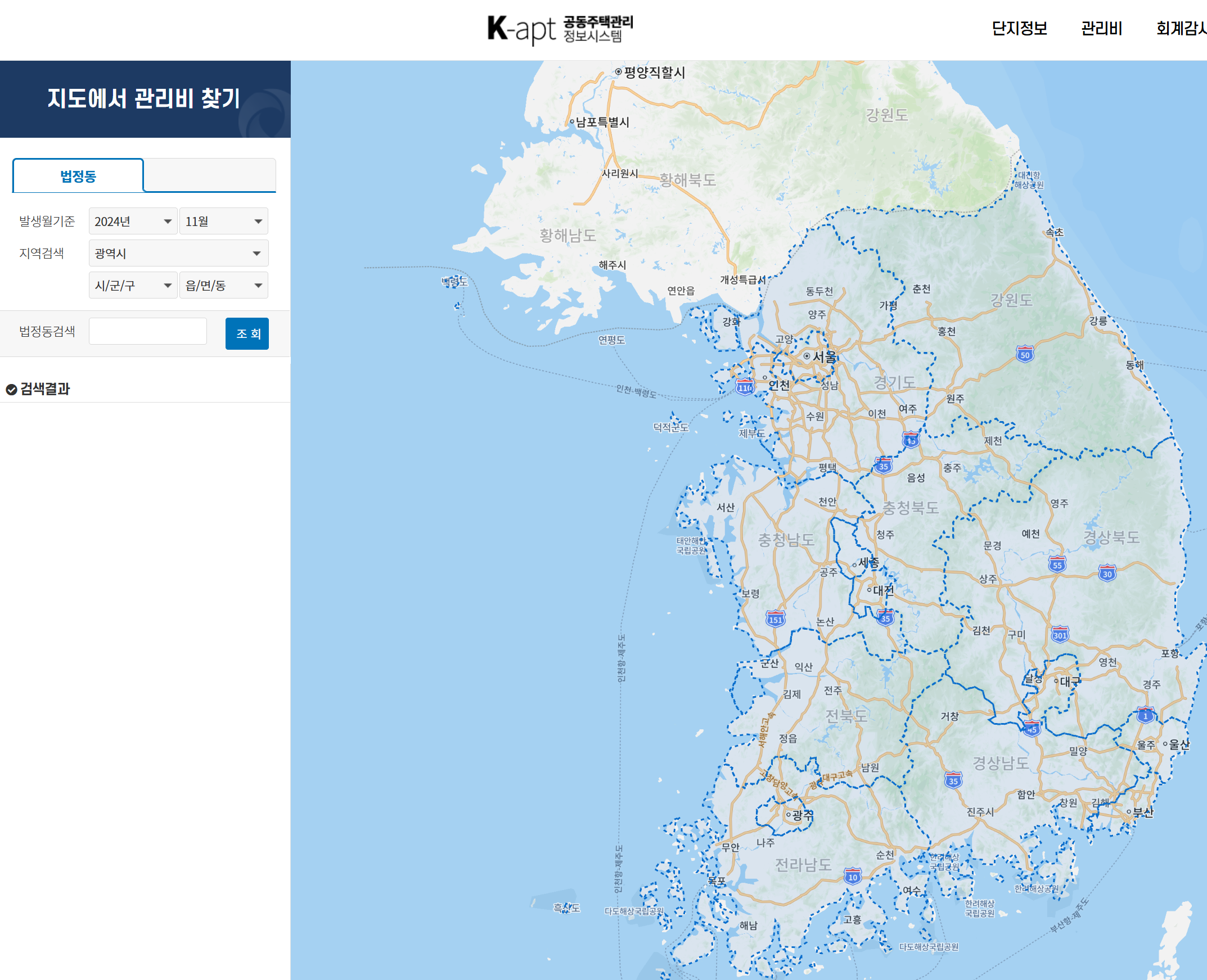This screenshot has height=980, width=1207.
Task: Open the 읍/면/동 dropdown
Action: coord(224,286)
